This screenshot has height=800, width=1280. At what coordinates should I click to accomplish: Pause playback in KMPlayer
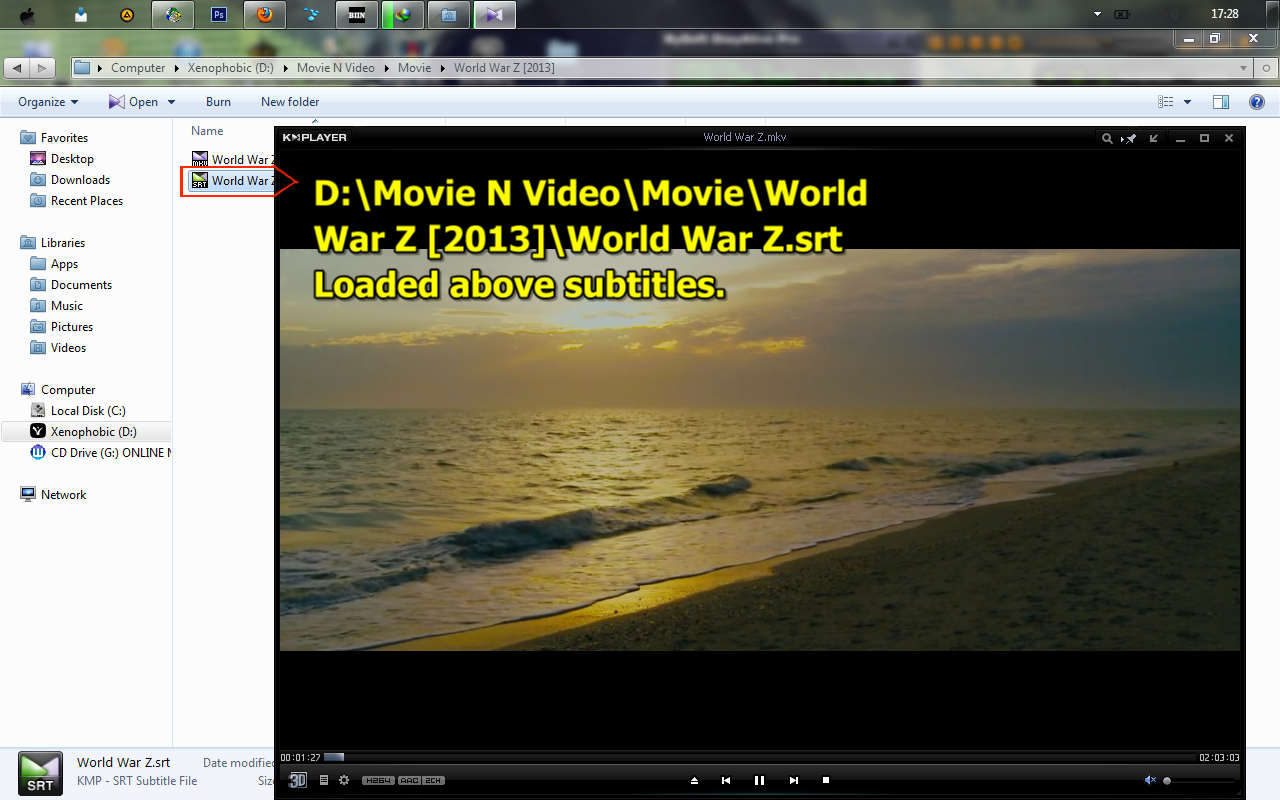759,780
